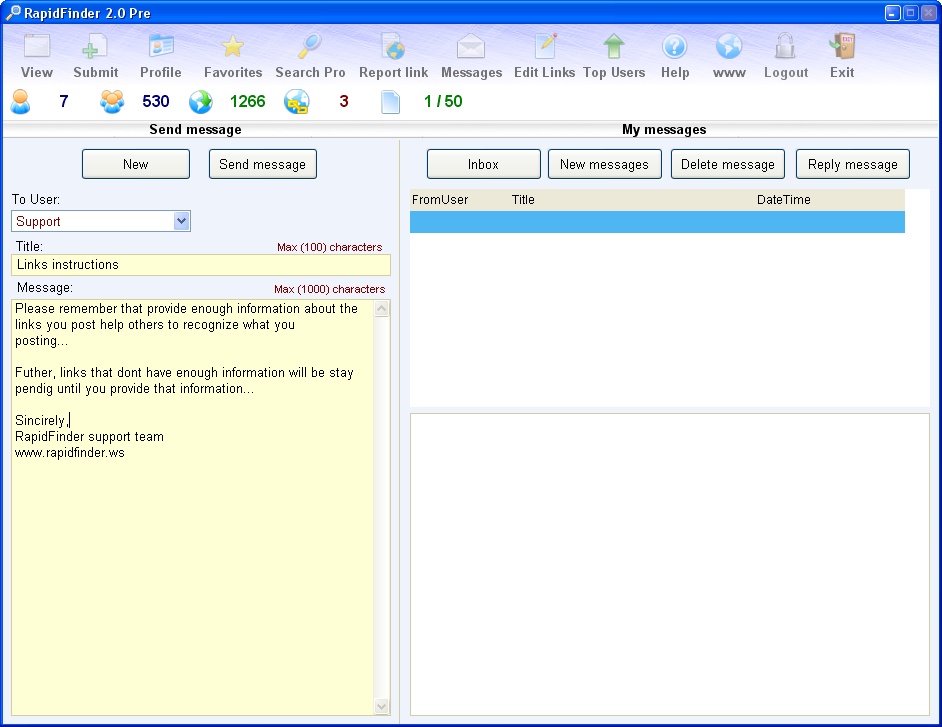
Task: Click the Logout padlock icon
Action: tap(785, 46)
